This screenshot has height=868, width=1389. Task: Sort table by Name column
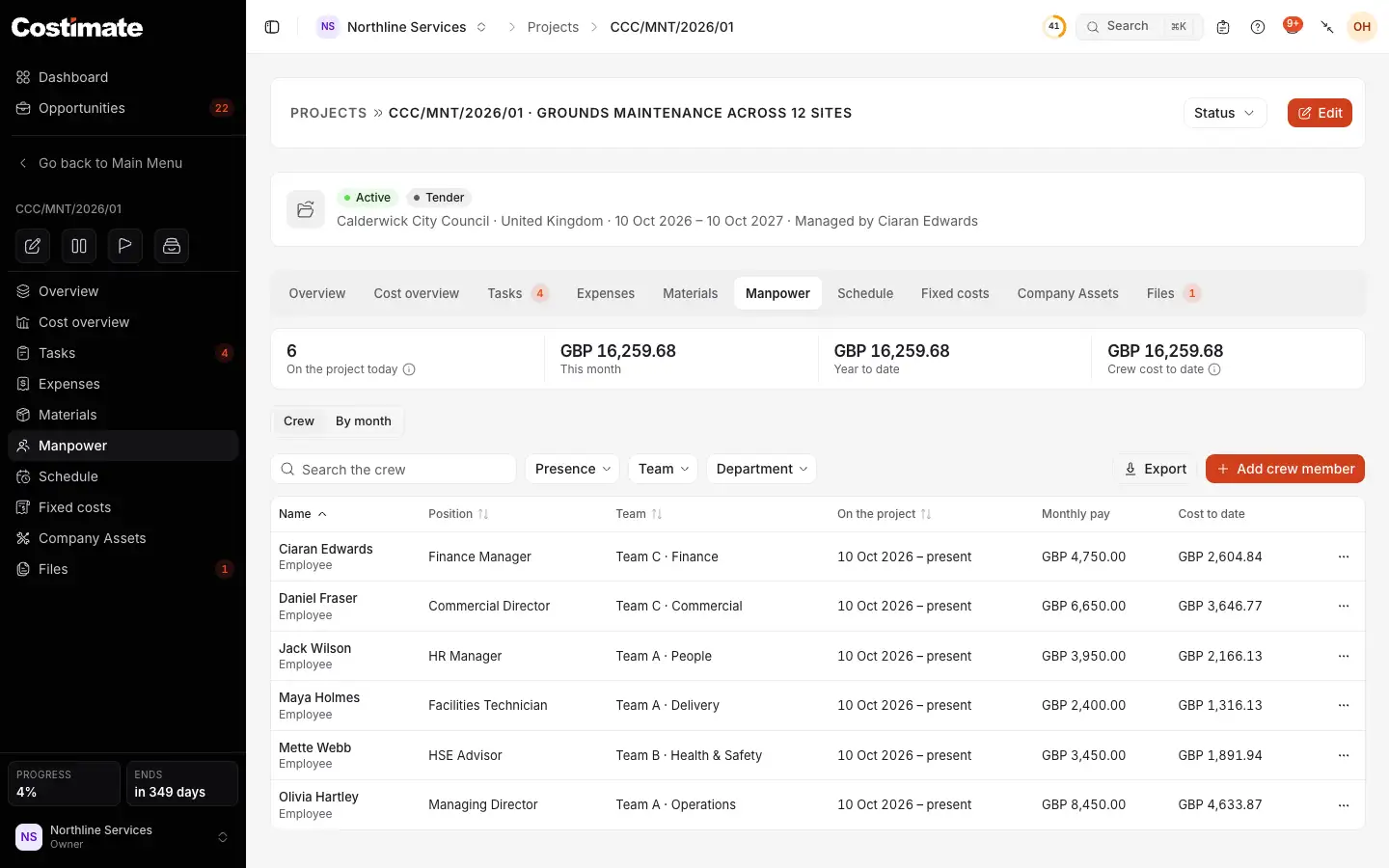click(303, 514)
